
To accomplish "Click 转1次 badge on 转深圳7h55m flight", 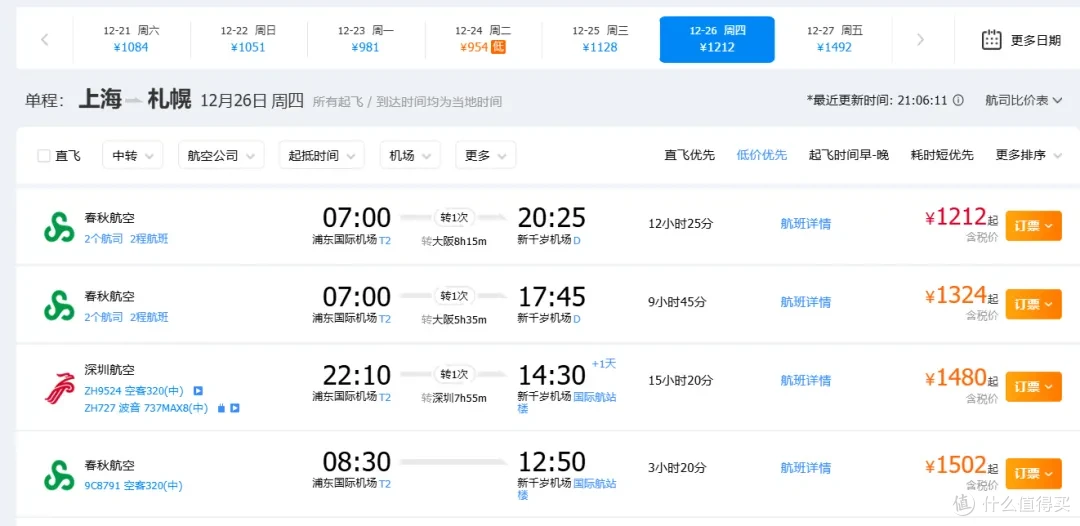I will (454, 374).
